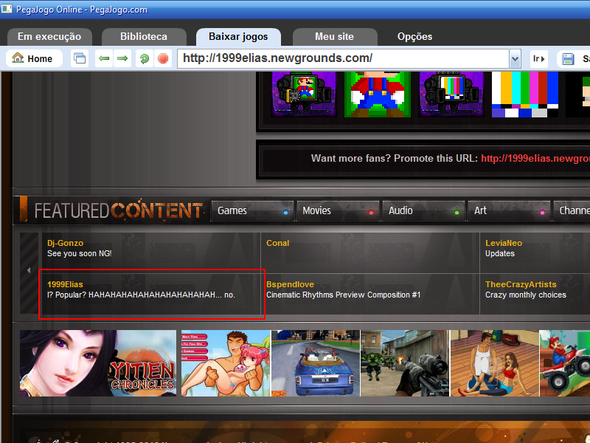Click the left arrow of the featured posts carousel

click(x=29, y=270)
